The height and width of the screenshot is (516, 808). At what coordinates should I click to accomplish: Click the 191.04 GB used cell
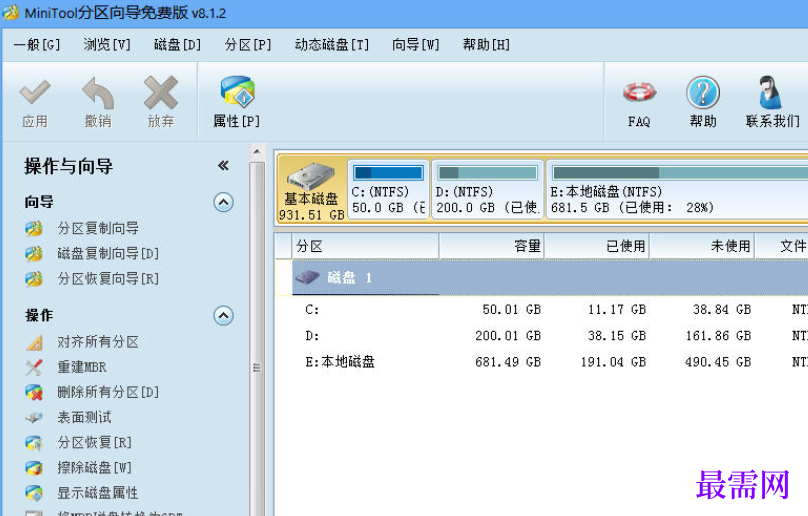613,362
